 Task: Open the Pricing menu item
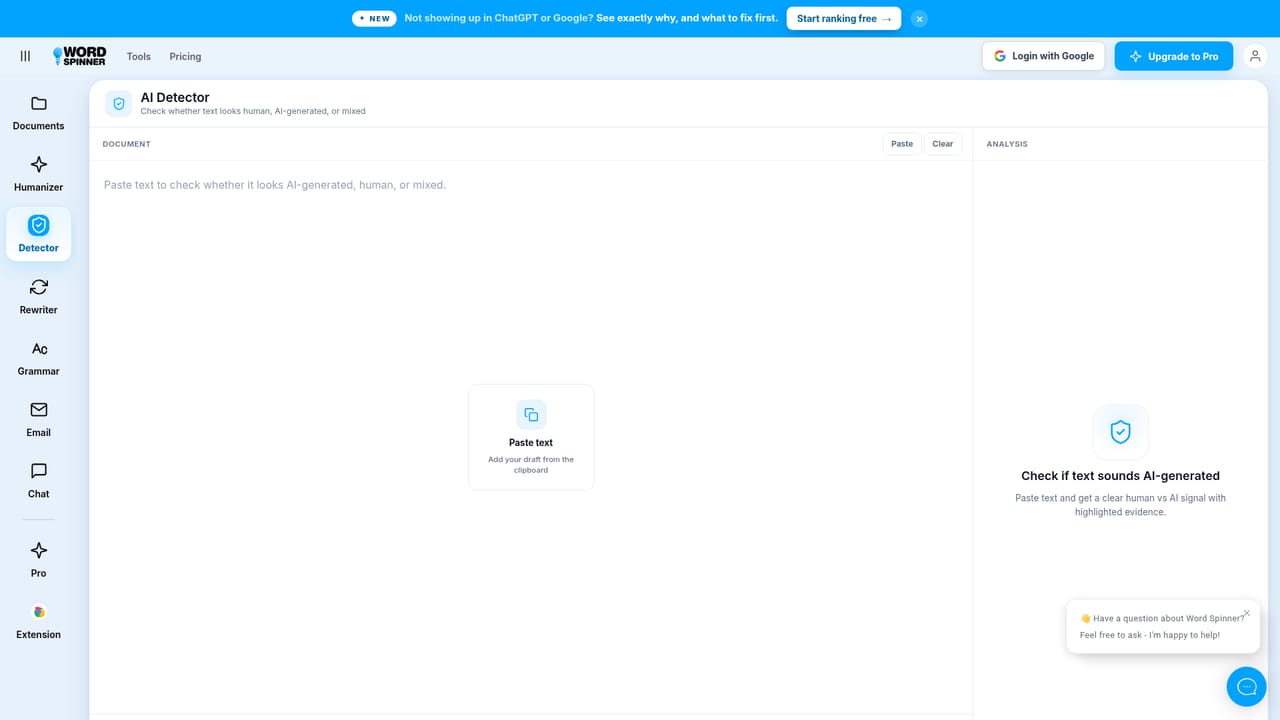[185, 57]
